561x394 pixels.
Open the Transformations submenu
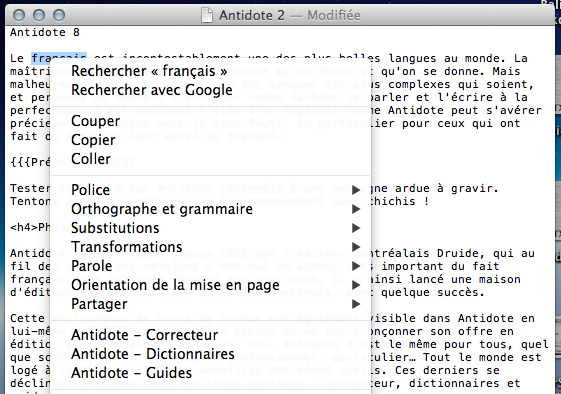[210, 247]
